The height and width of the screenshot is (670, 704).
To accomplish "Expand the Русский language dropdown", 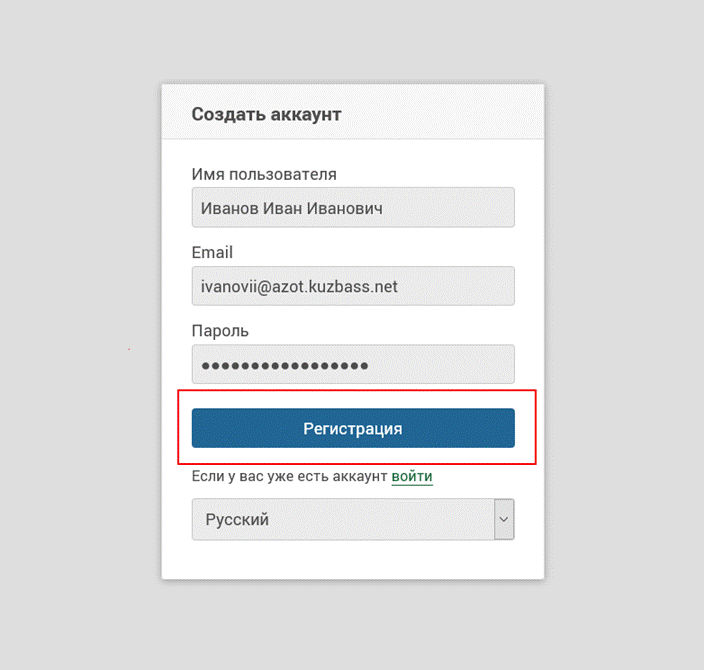I will click(353, 519).
